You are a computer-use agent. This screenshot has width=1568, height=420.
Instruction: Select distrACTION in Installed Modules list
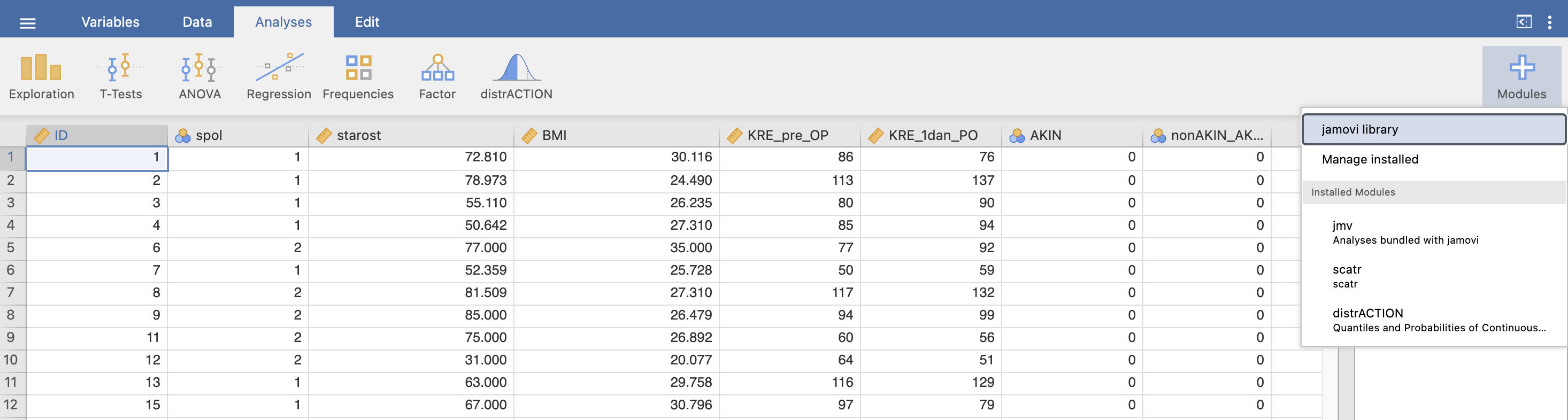(1434, 320)
